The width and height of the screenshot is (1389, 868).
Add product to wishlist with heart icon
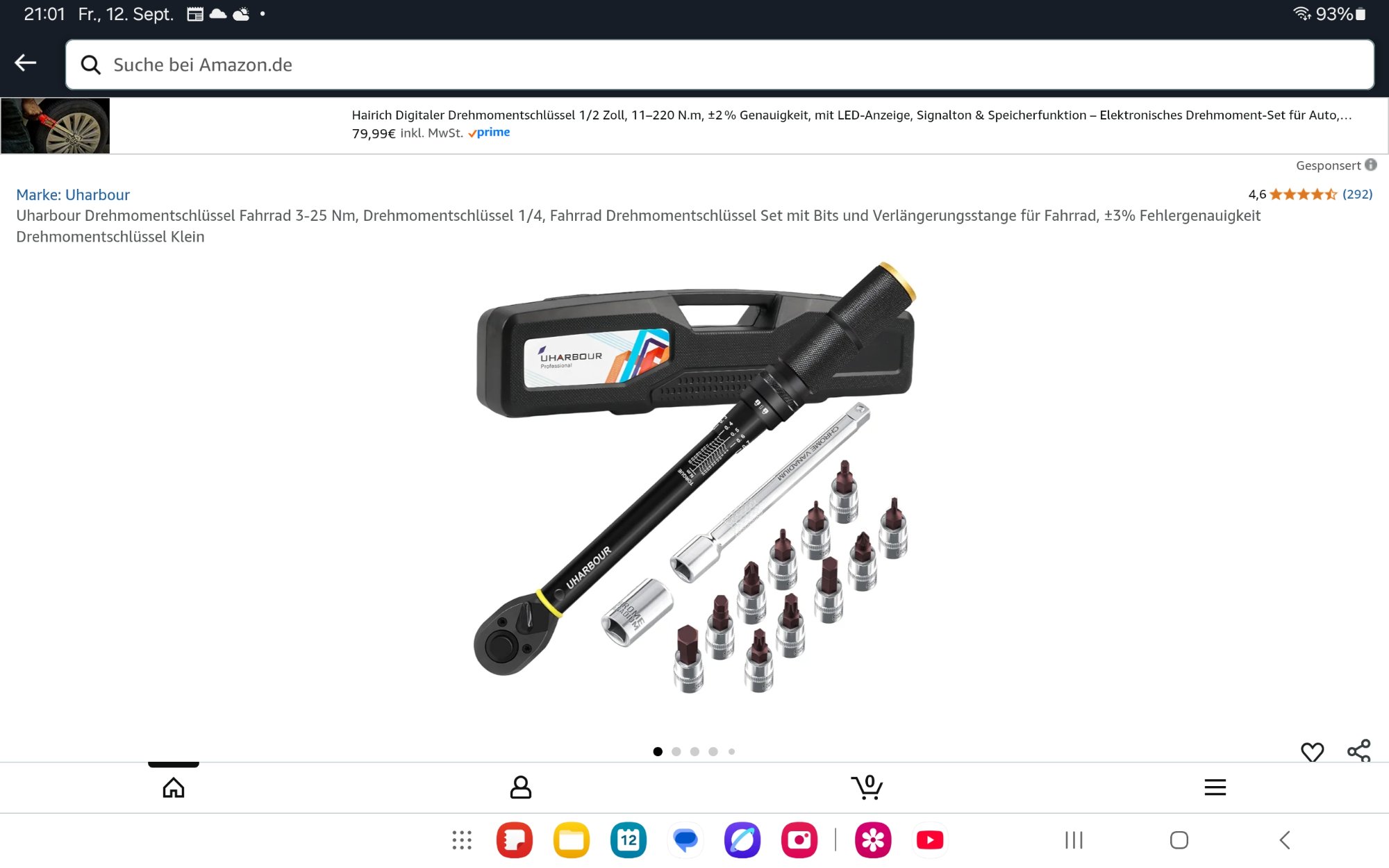coord(1312,751)
